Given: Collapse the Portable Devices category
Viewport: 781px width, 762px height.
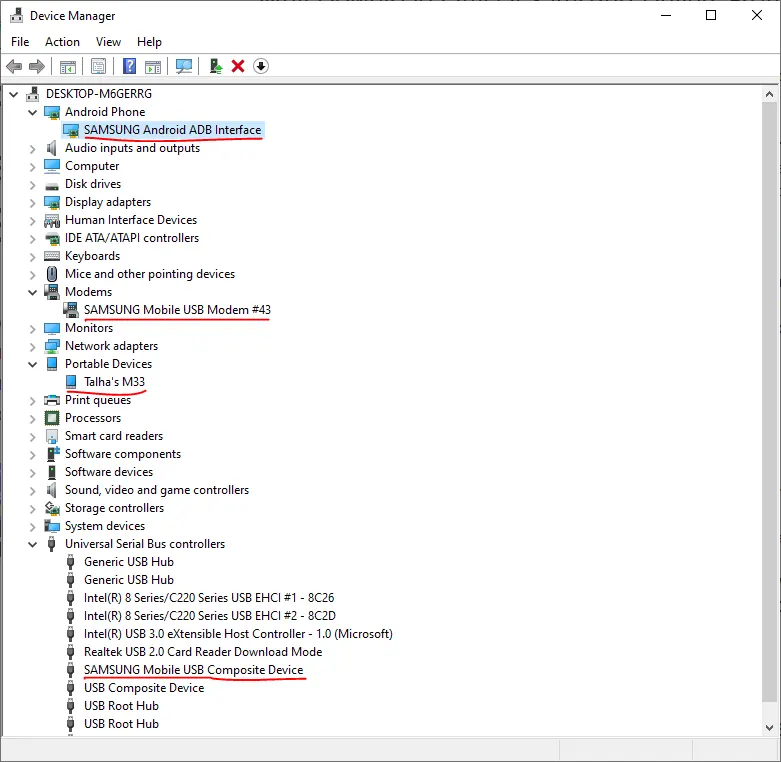Looking at the screenshot, I should [x=32, y=365].
